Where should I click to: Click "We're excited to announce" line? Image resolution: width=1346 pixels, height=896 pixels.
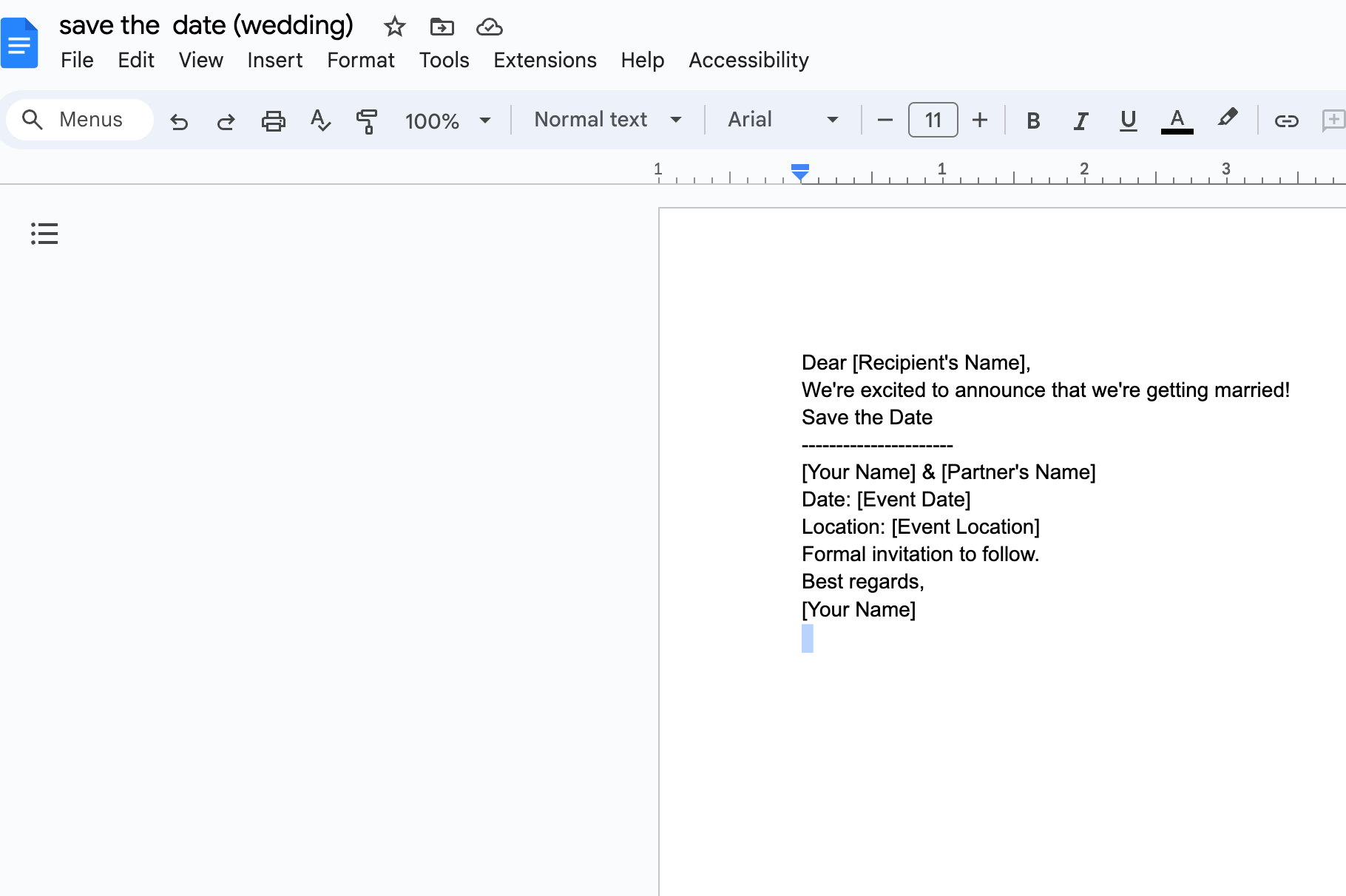tap(1046, 390)
